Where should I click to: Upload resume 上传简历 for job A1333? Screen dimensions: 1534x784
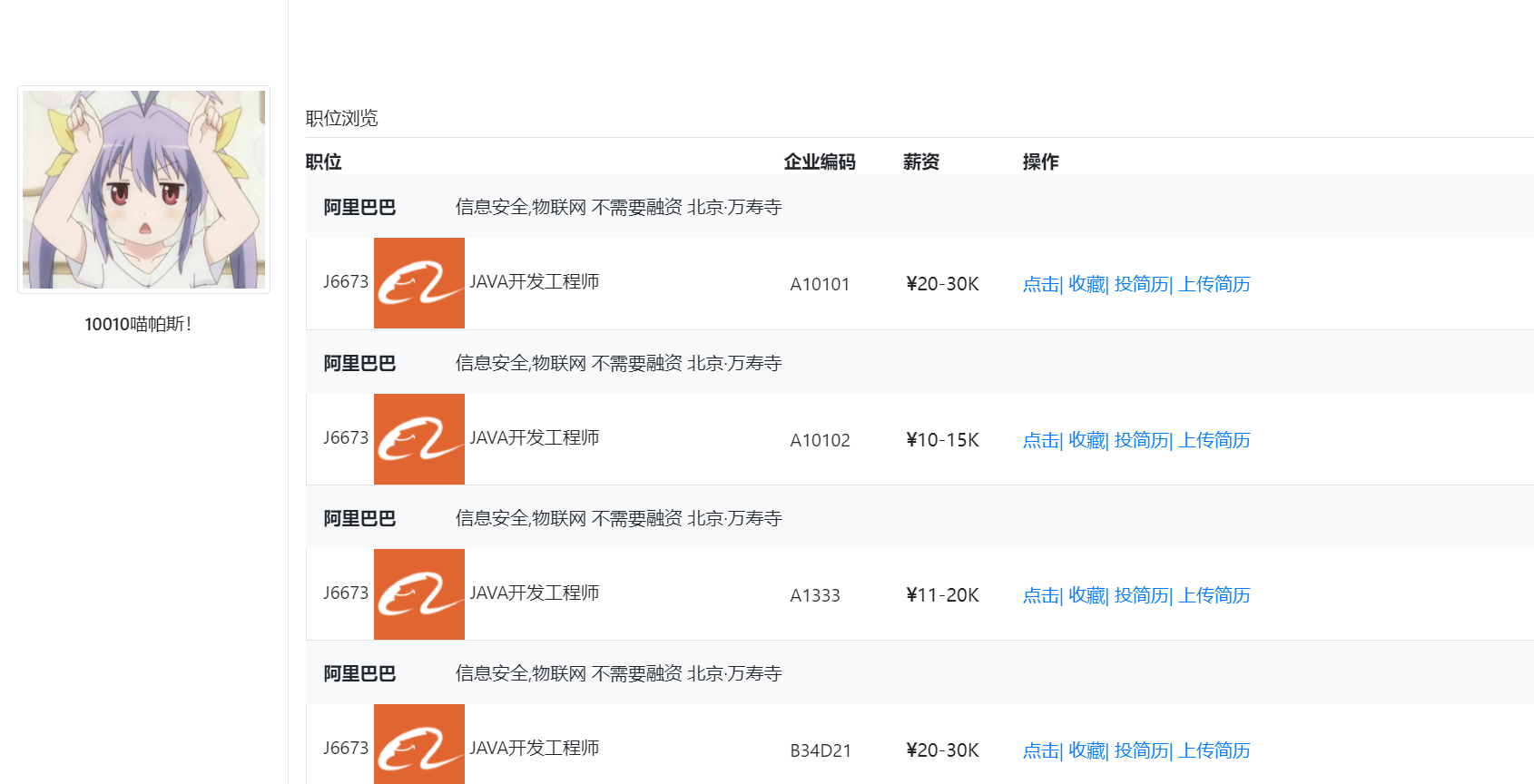coord(1214,595)
